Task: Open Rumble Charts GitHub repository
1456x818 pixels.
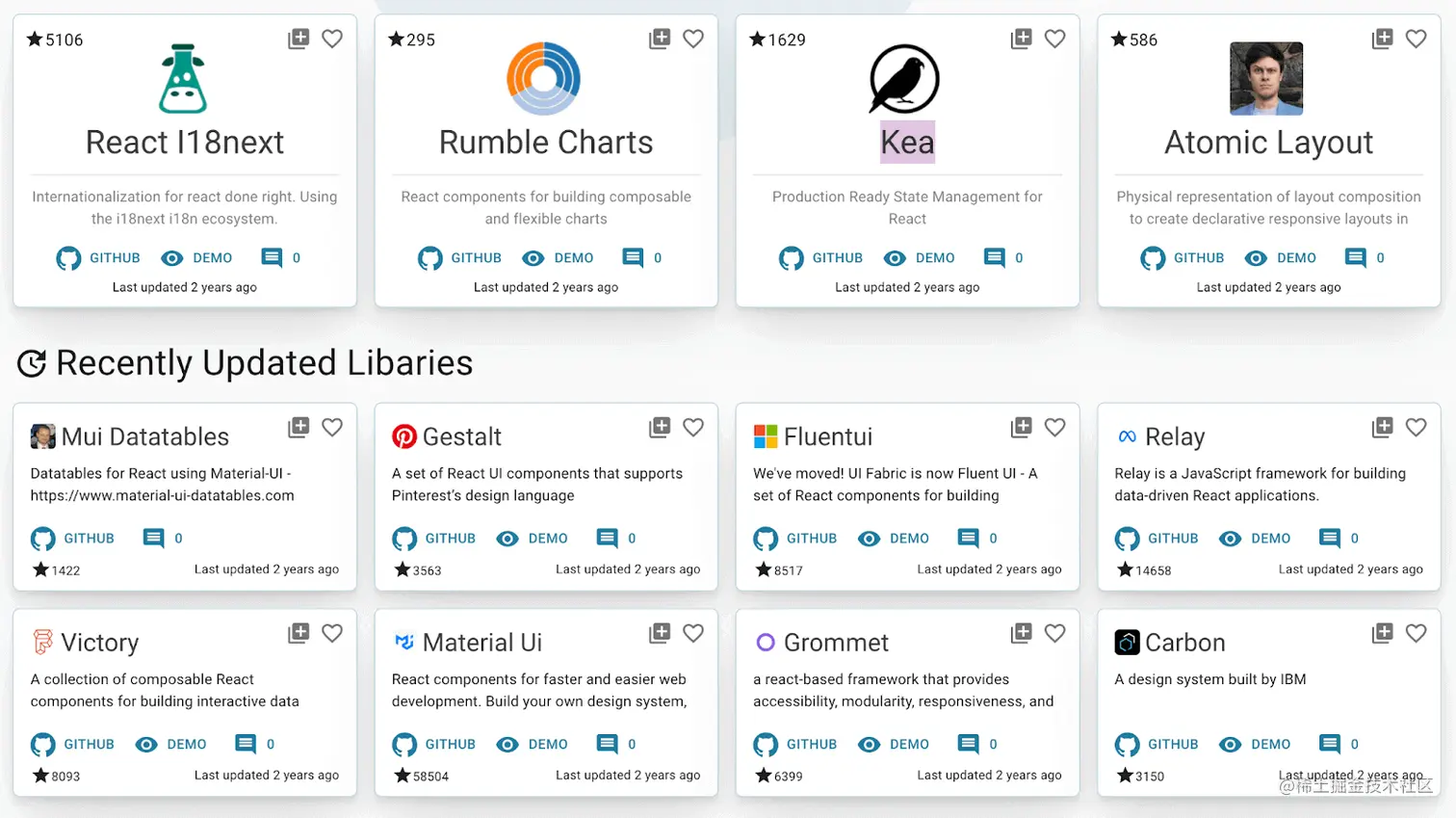Action: coord(459,258)
